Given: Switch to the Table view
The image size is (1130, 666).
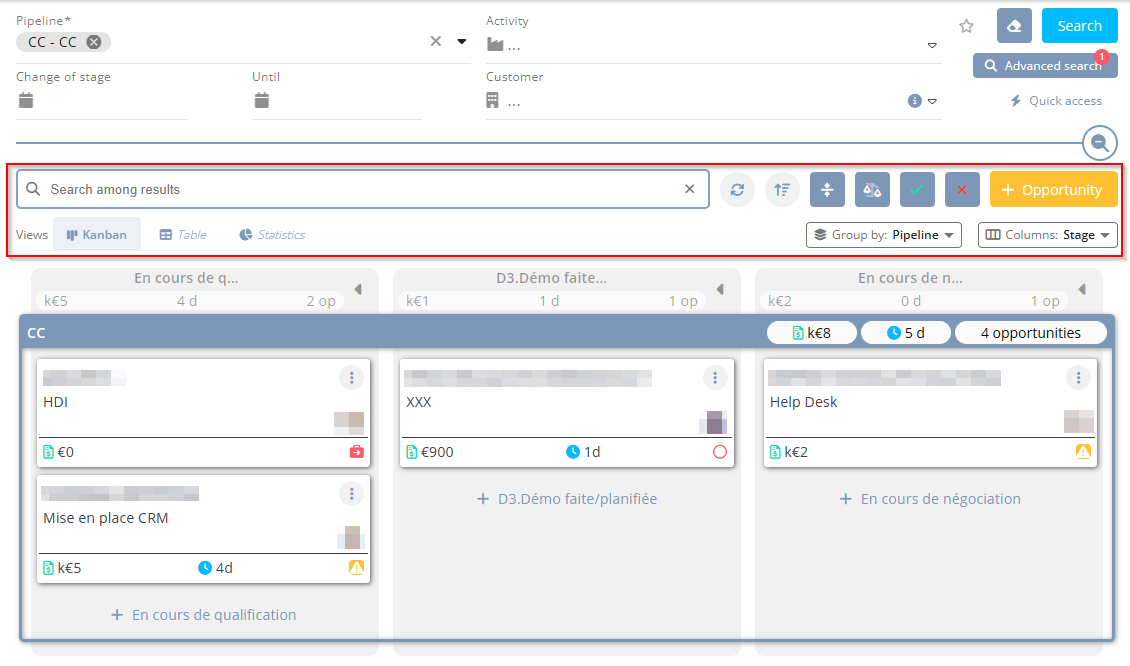Looking at the screenshot, I should (183, 235).
